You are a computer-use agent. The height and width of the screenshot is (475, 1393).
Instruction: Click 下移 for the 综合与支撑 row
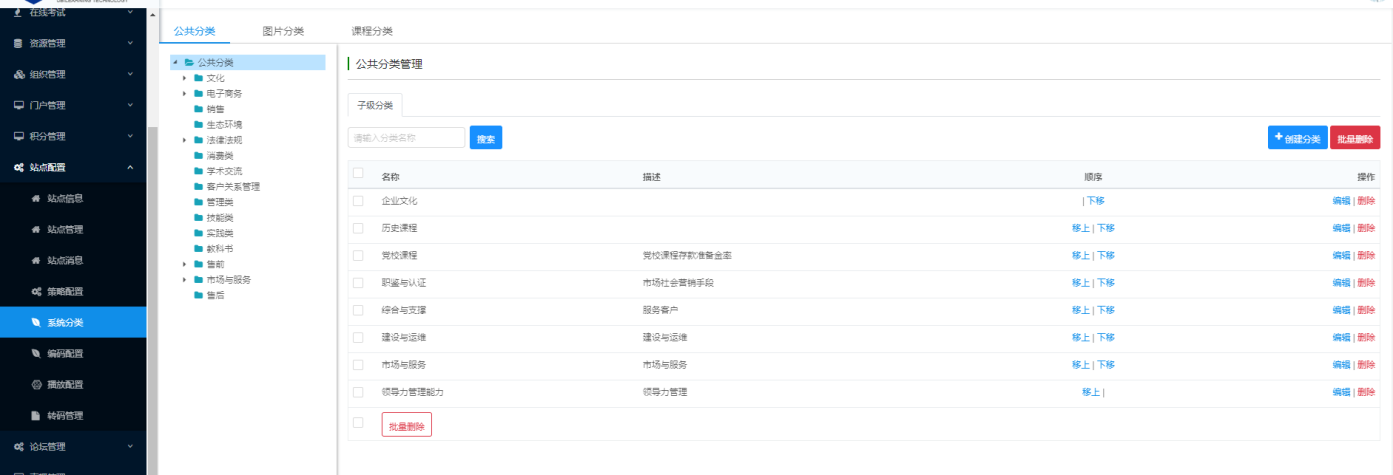pyautogui.click(x=1106, y=310)
